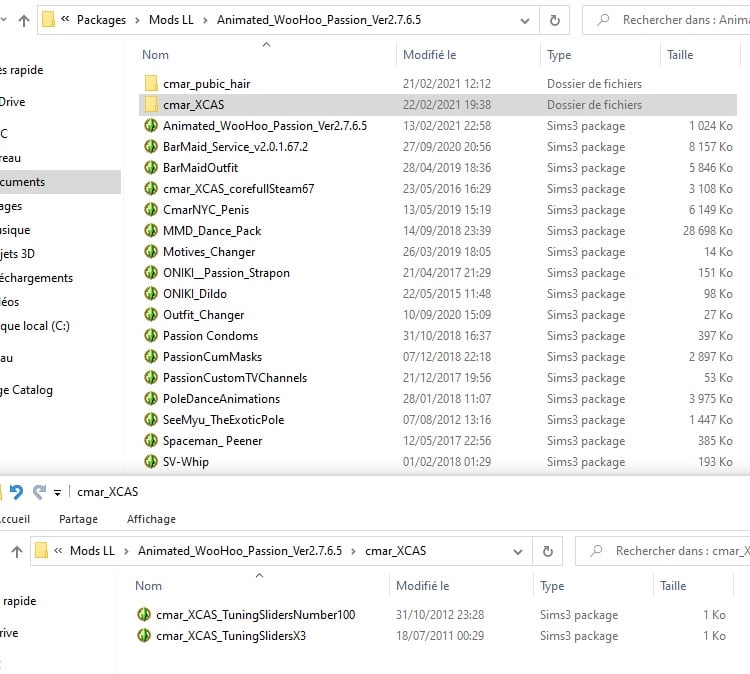Click the folder icon in the top address bar
The width and height of the screenshot is (750, 674).
click(48, 20)
